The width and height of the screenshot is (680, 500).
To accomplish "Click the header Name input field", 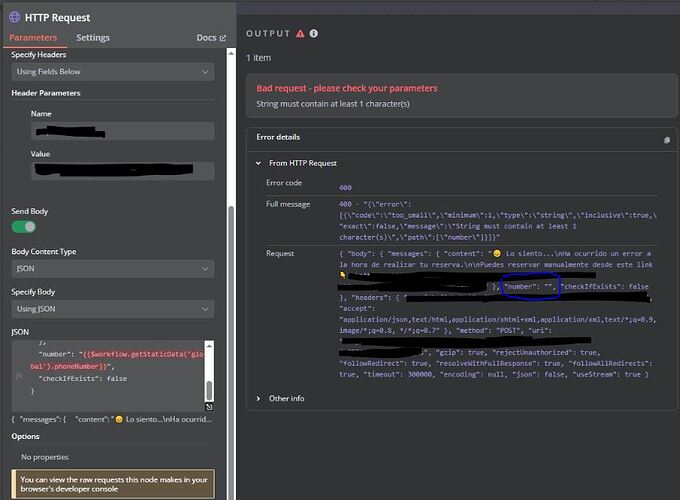I will pyautogui.click(x=123, y=131).
